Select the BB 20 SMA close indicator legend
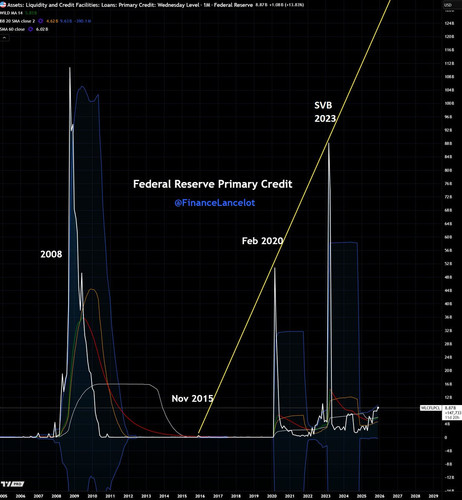 coord(17,21)
